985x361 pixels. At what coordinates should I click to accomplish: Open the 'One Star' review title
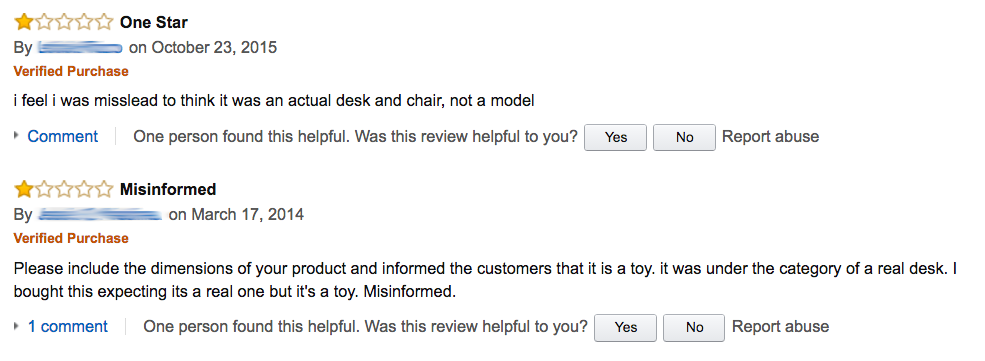coord(154,23)
